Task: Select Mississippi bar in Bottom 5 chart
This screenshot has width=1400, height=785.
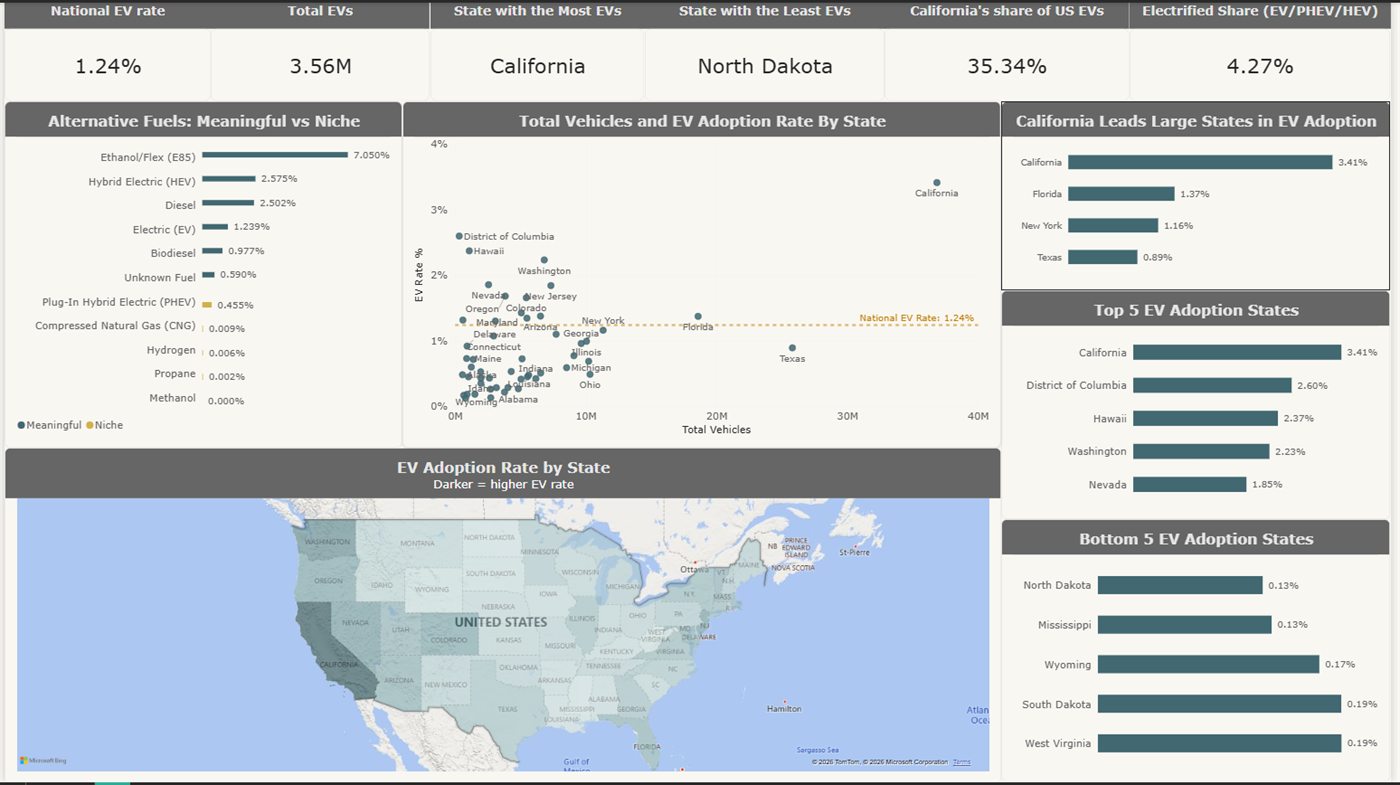Action: coord(1184,624)
